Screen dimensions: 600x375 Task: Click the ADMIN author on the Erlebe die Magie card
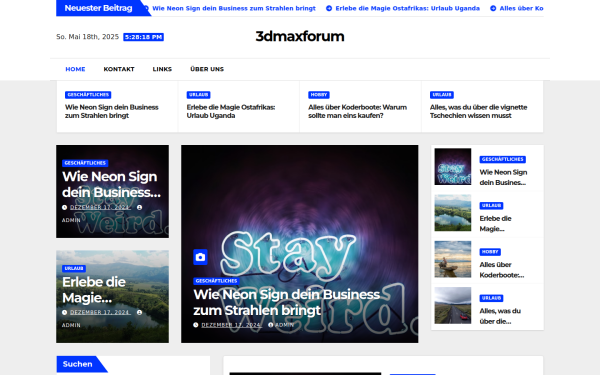tap(71, 325)
